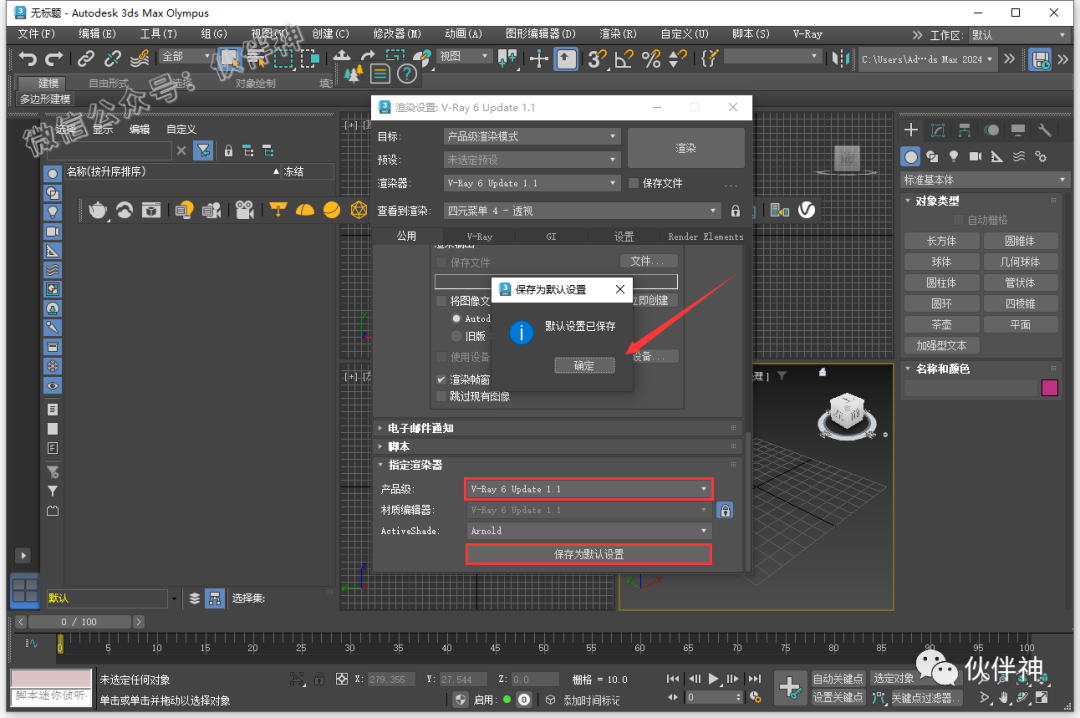Click the Redo arrow icon
The height and width of the screenshot is (718, 1080).
[x=54, y=58]
